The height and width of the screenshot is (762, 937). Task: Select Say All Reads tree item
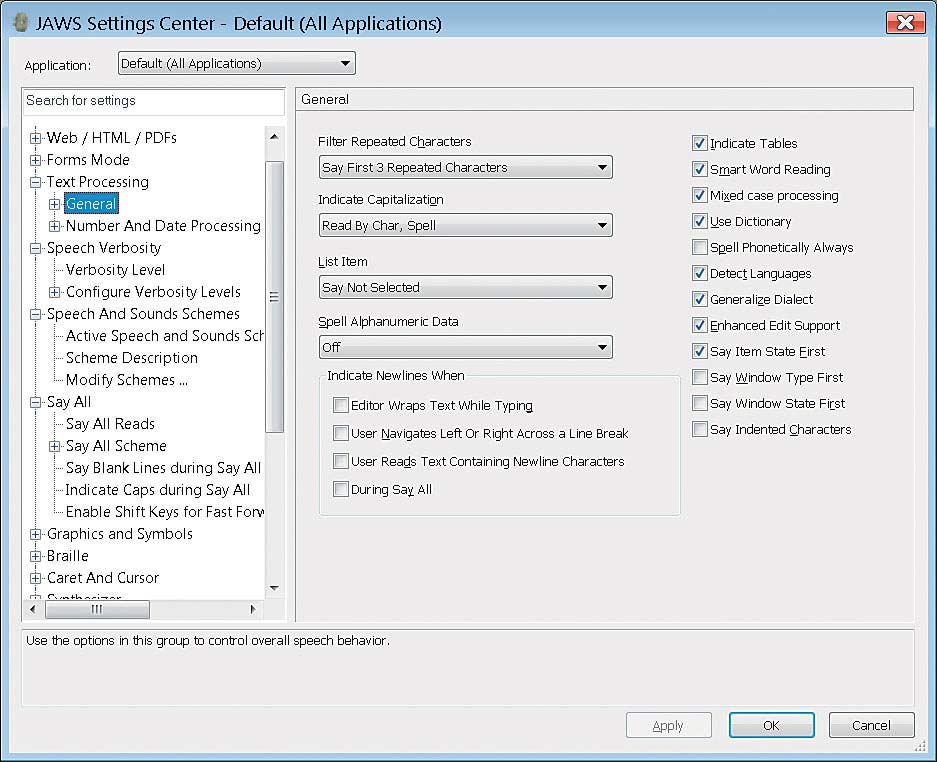tap(110, 424)
